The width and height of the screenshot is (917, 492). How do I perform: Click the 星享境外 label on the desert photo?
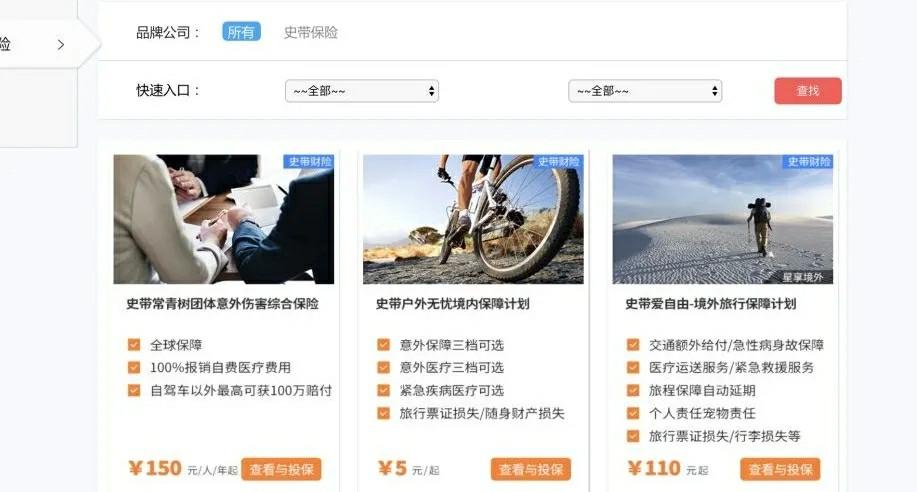[x=803, y=277]
